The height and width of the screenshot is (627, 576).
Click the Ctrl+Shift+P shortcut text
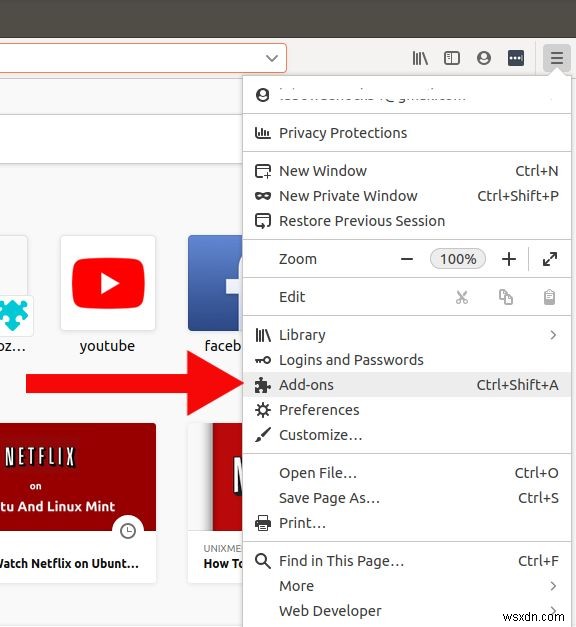[x=518, y=196]
